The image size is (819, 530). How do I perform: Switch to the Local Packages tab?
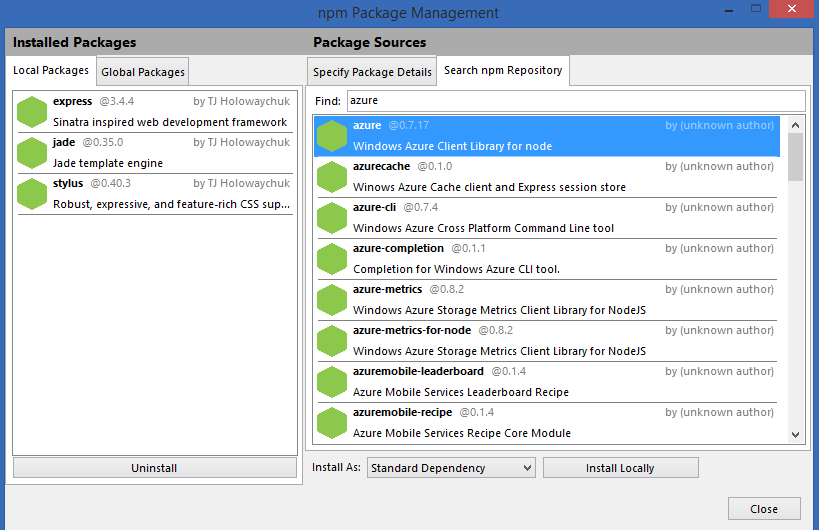pyautogui.click(x=51, y=70)
